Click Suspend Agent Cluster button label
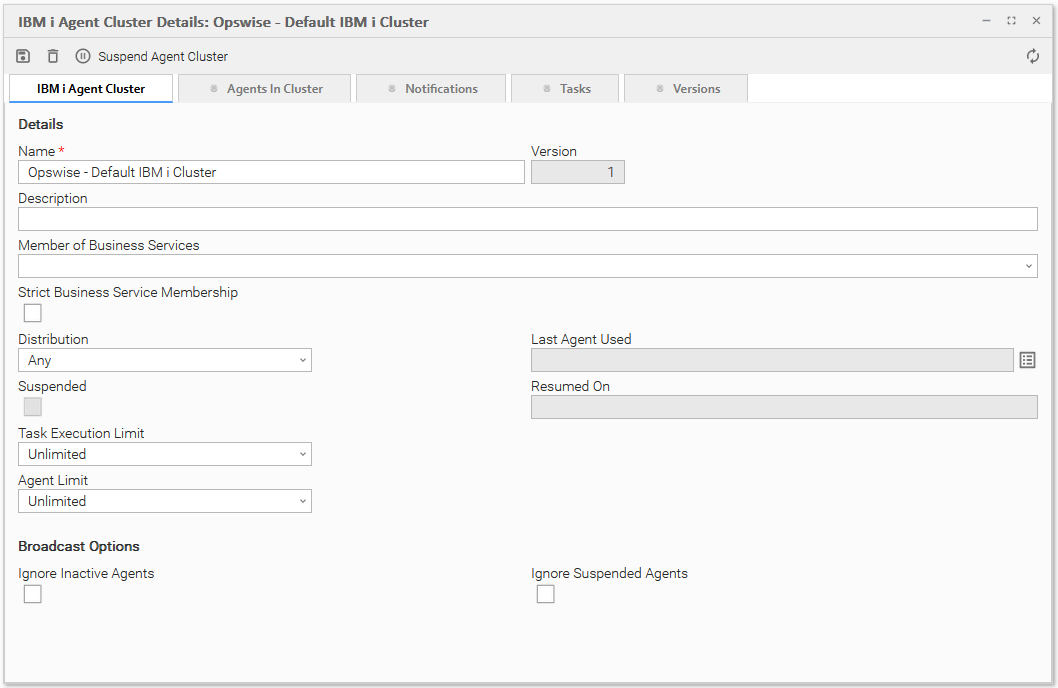 coord(163,57)
